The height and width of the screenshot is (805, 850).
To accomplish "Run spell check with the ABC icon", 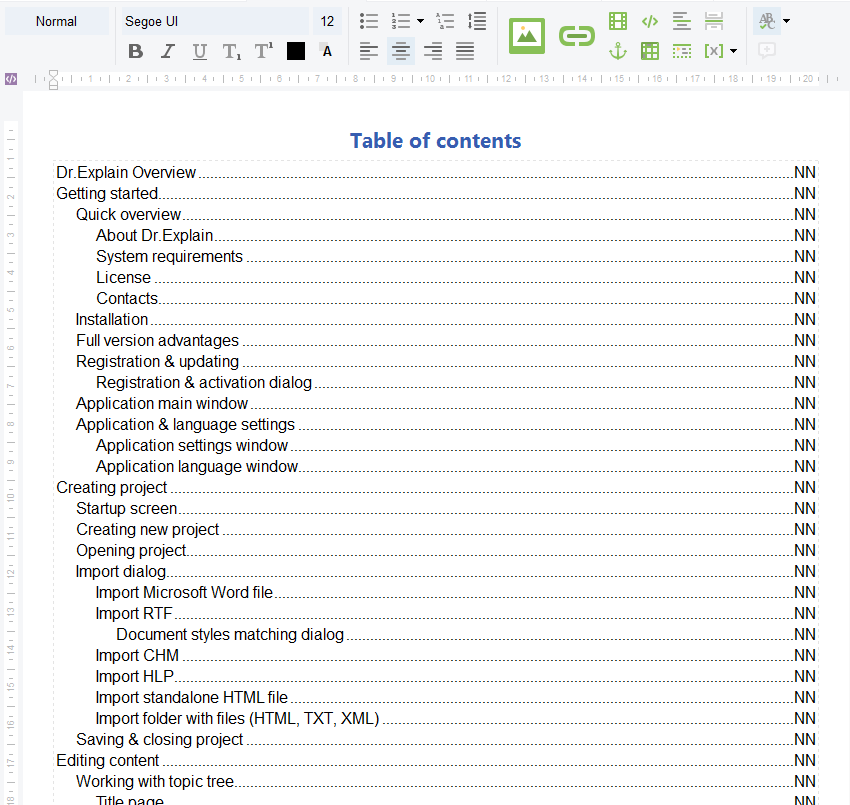I will pos(767,21).
